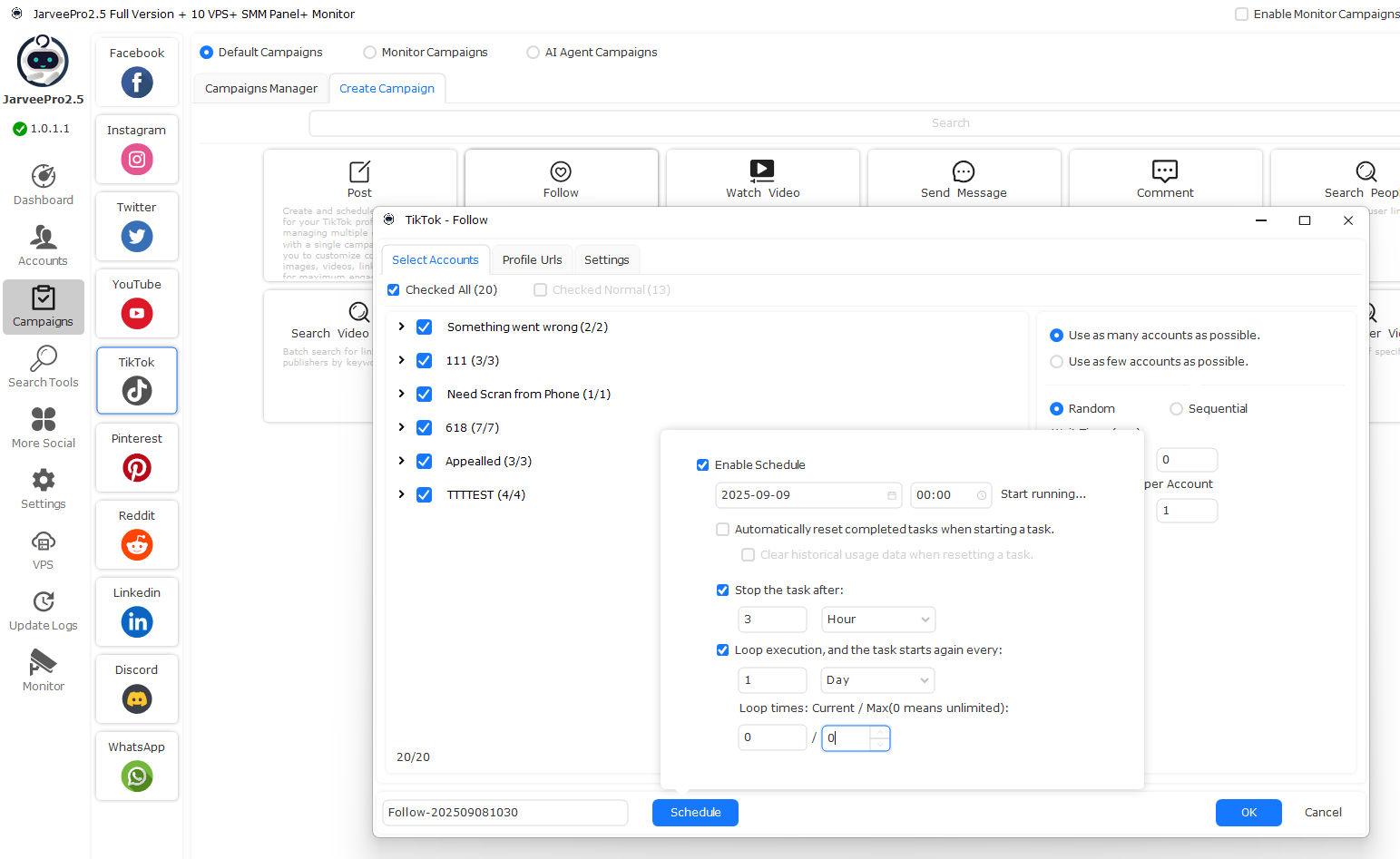Viewport: 1400px width, 859px height.
Task: Open Search Tools in the sidebar
Action: click(44, 367)
